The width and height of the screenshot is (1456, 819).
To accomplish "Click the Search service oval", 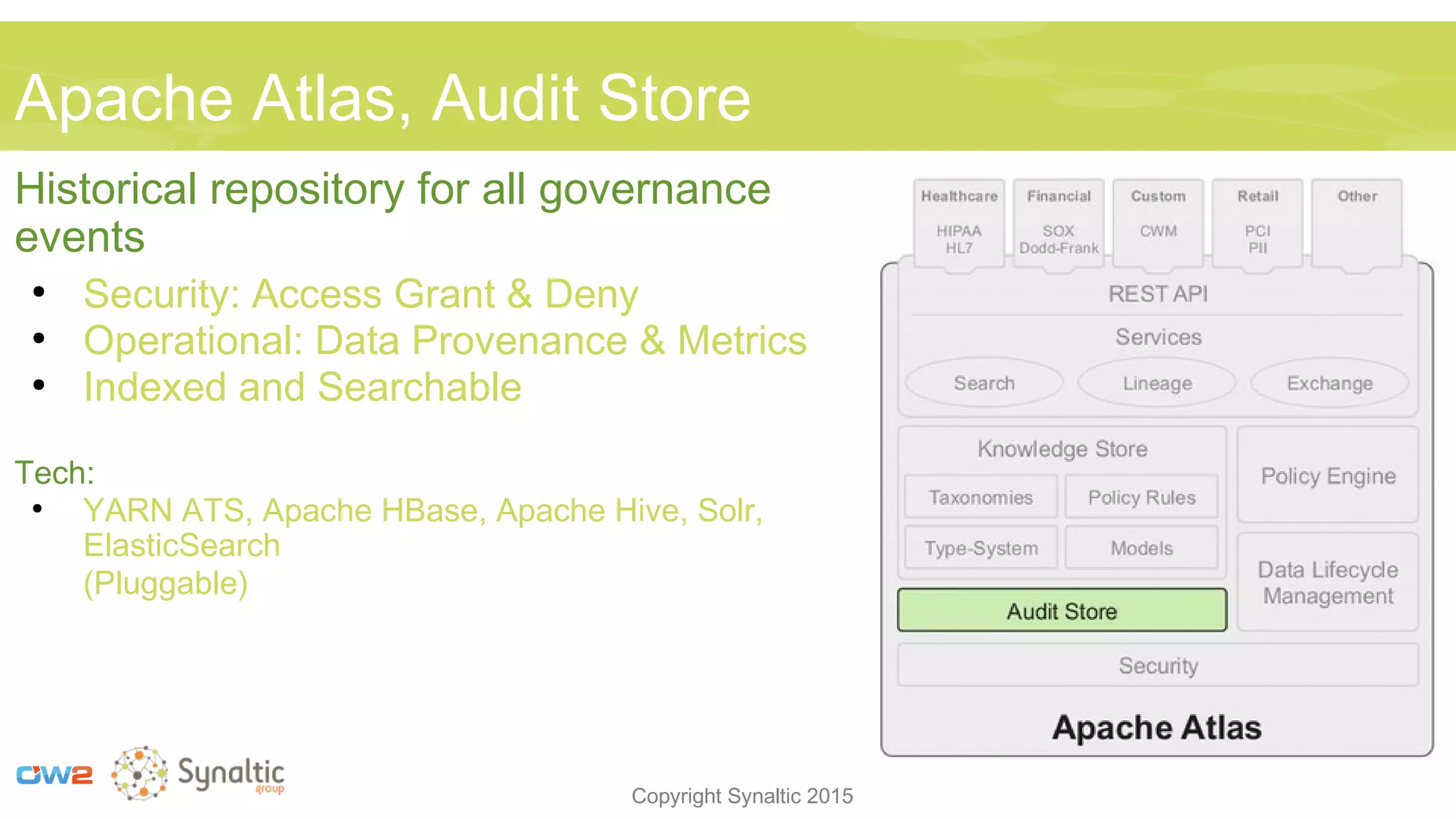I will tap(984, 383).
